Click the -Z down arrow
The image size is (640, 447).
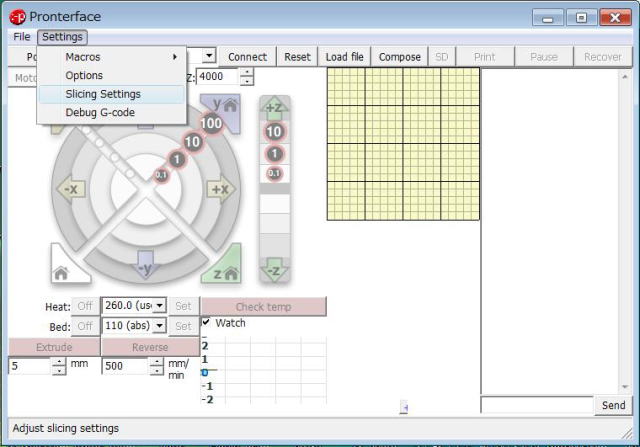click(274, 270)
